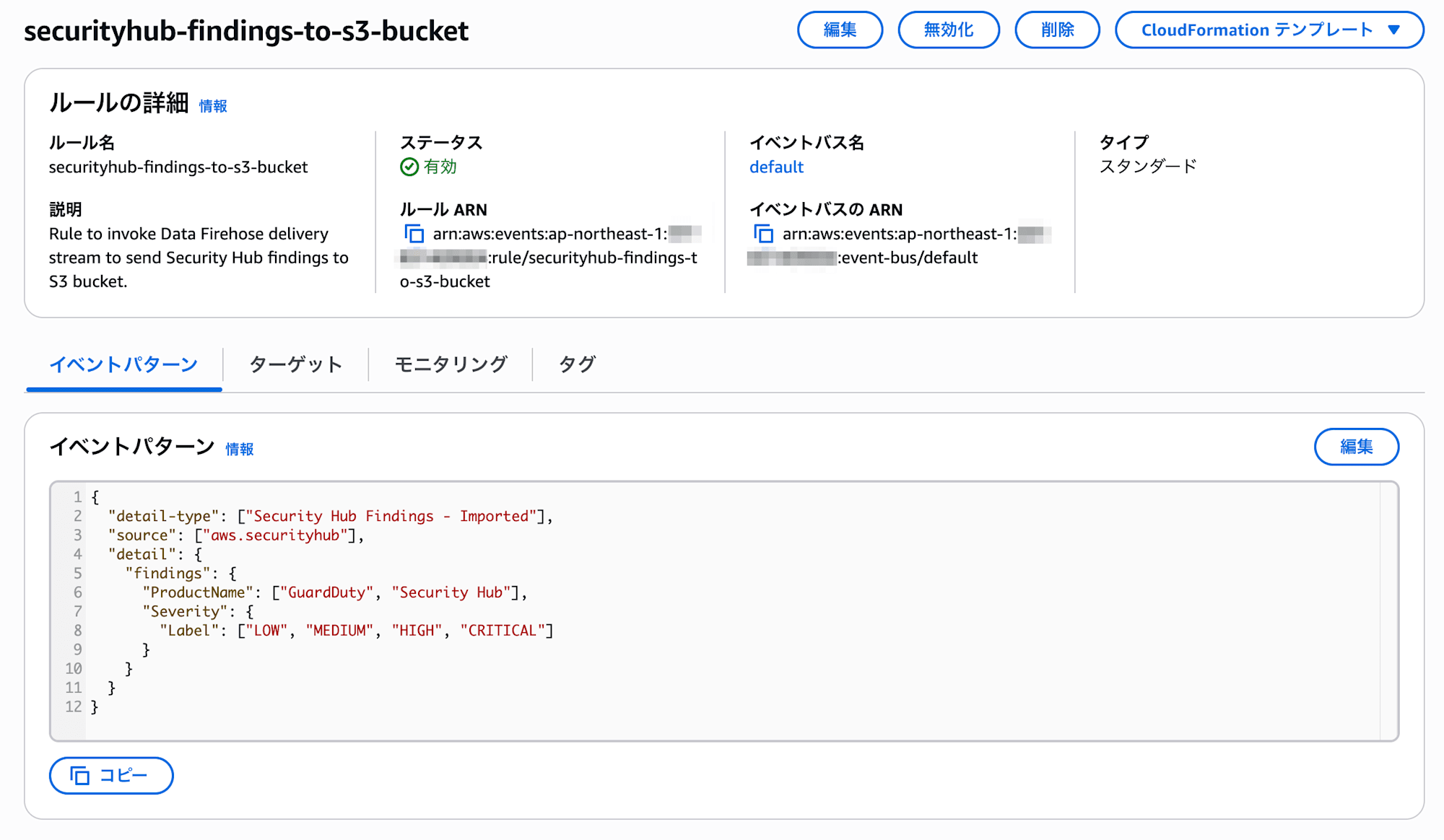Open the CloudFormation テンプレート dropdown
Image resolution: width=1444 pixels, height=840 pixels.
click(1269, 30)
